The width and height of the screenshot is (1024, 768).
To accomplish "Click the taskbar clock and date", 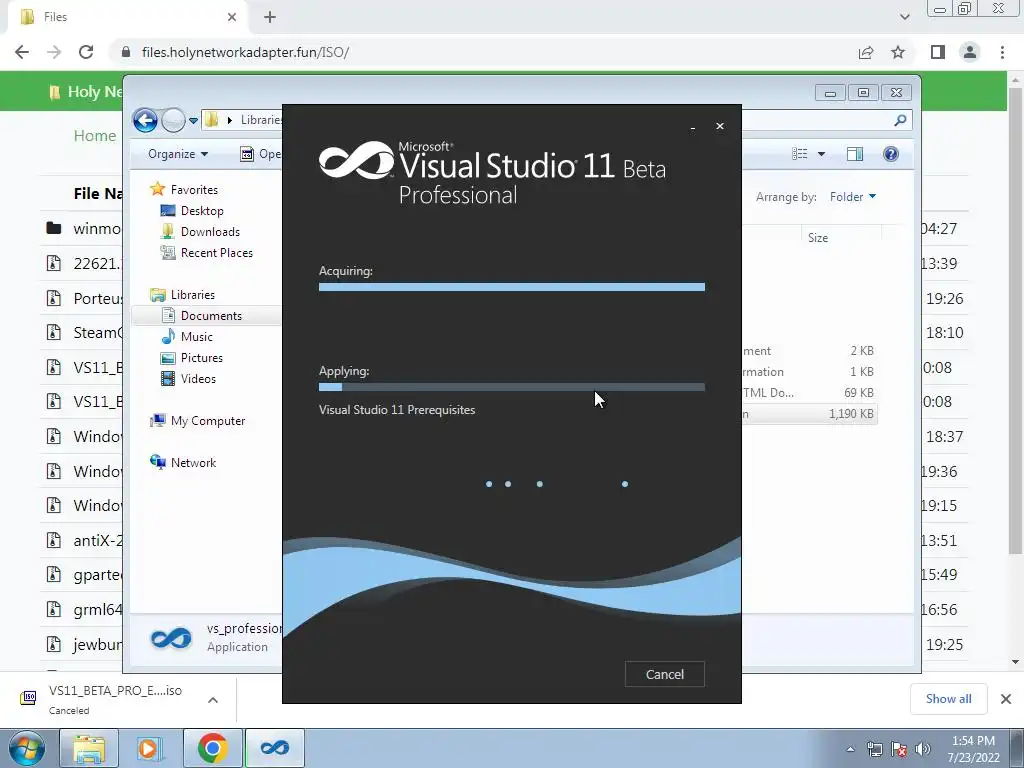I will click(973, 749).
